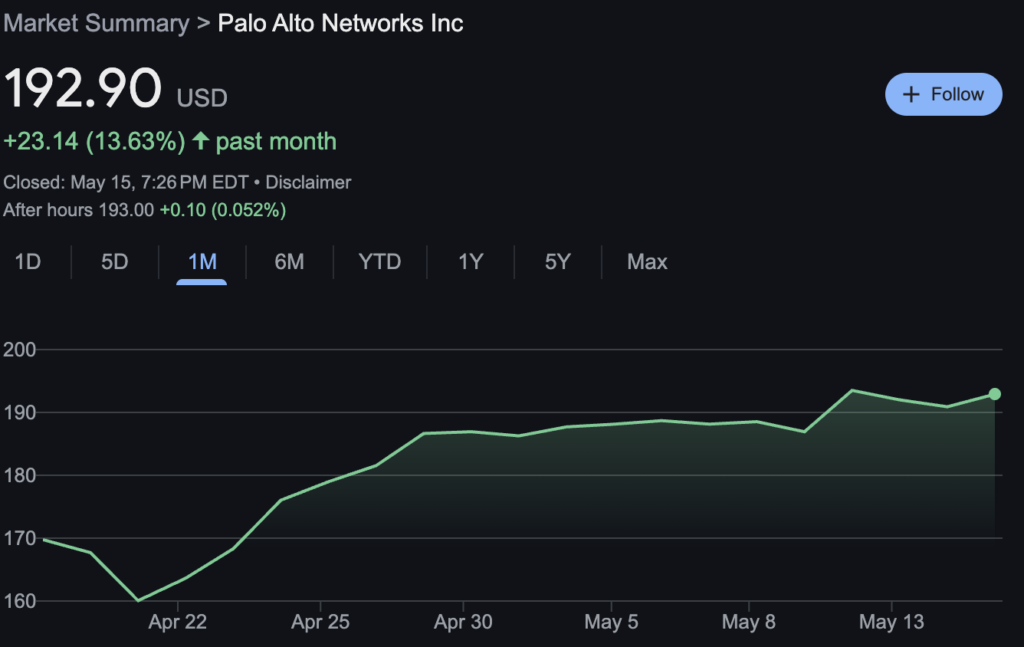
Task: Switch to the YTD time range tab
Action: click(379, 262)
